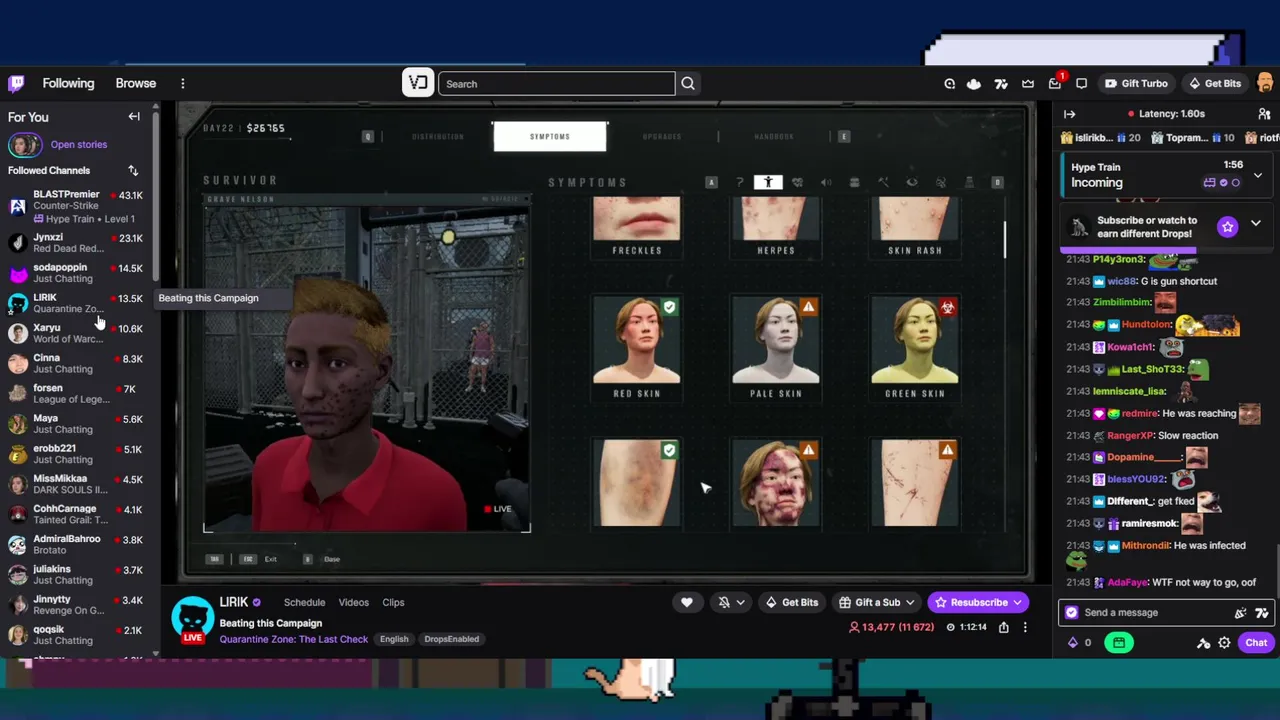Click the share stream icon

click(x=1004, y=627)
